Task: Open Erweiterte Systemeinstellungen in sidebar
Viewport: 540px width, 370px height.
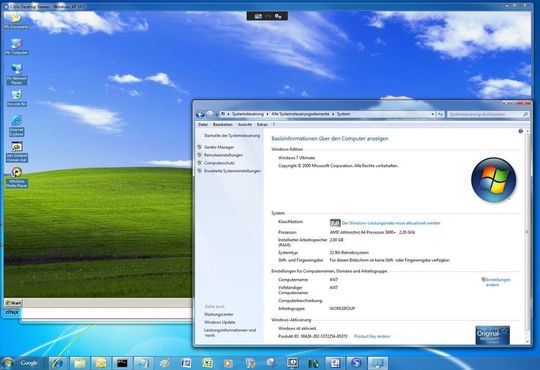Action: 232,171
